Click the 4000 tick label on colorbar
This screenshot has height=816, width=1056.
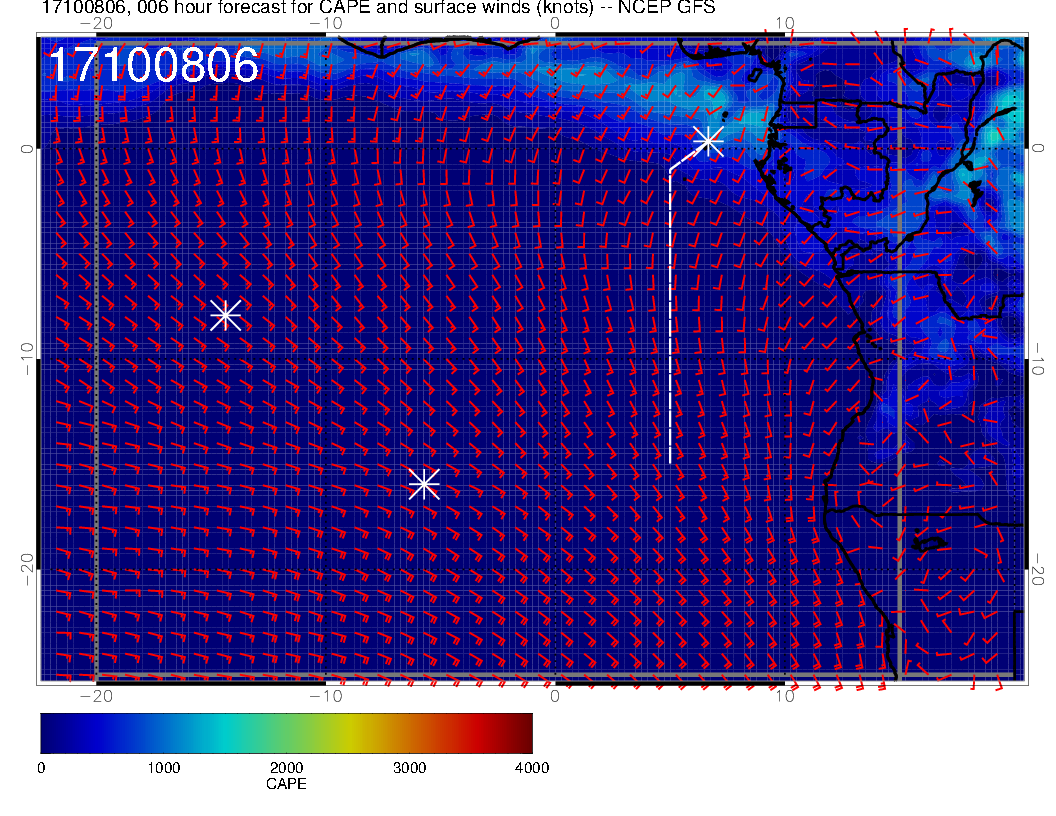[531, 767]
